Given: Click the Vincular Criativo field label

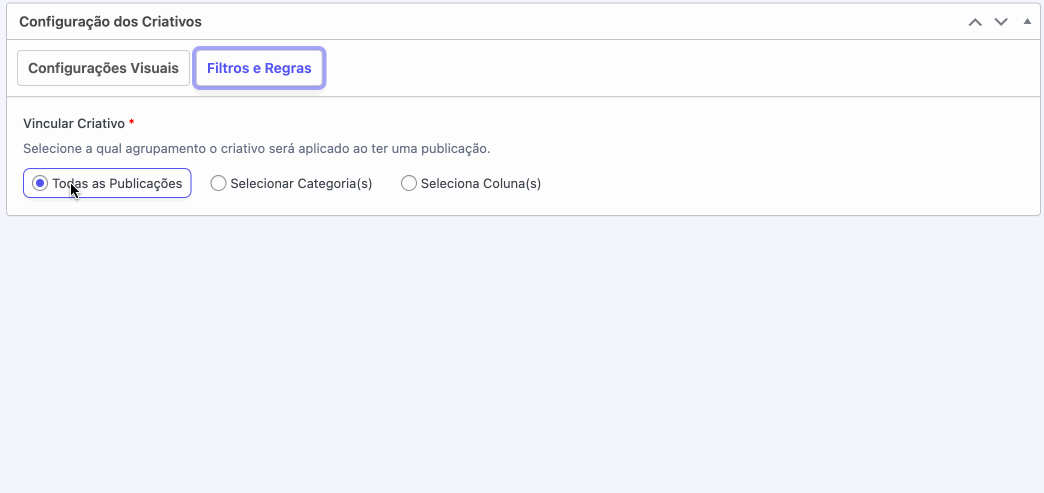Looking at the screenshot, I should point(74,124).
